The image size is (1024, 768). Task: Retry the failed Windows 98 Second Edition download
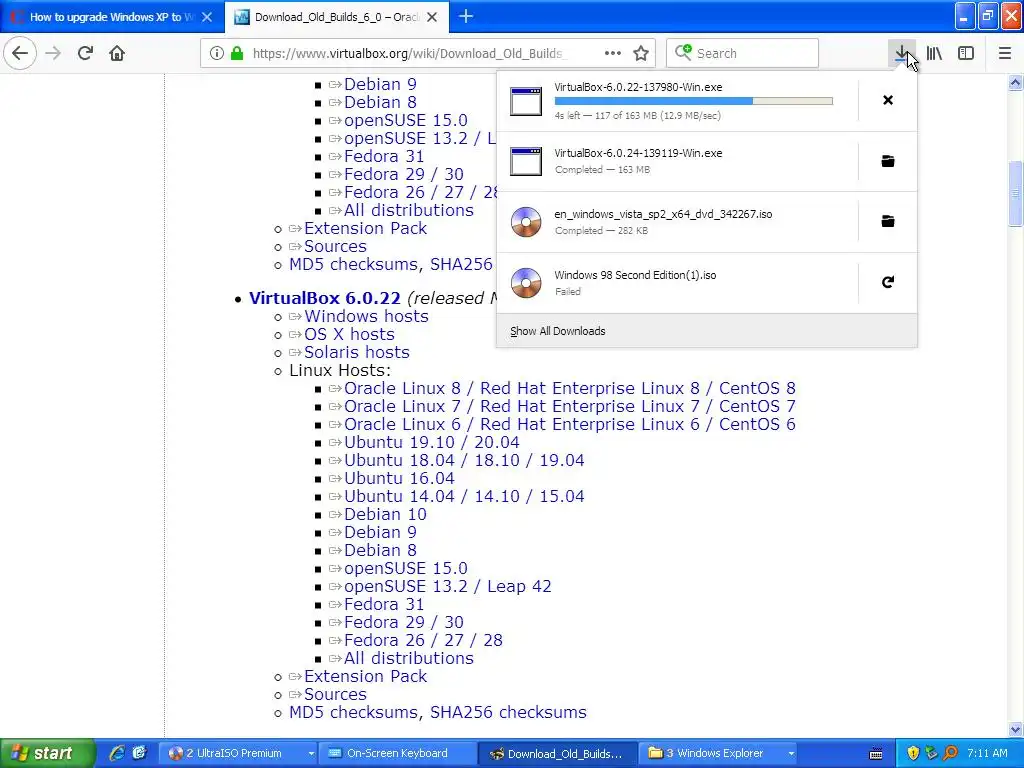click(x=888, y=282)
